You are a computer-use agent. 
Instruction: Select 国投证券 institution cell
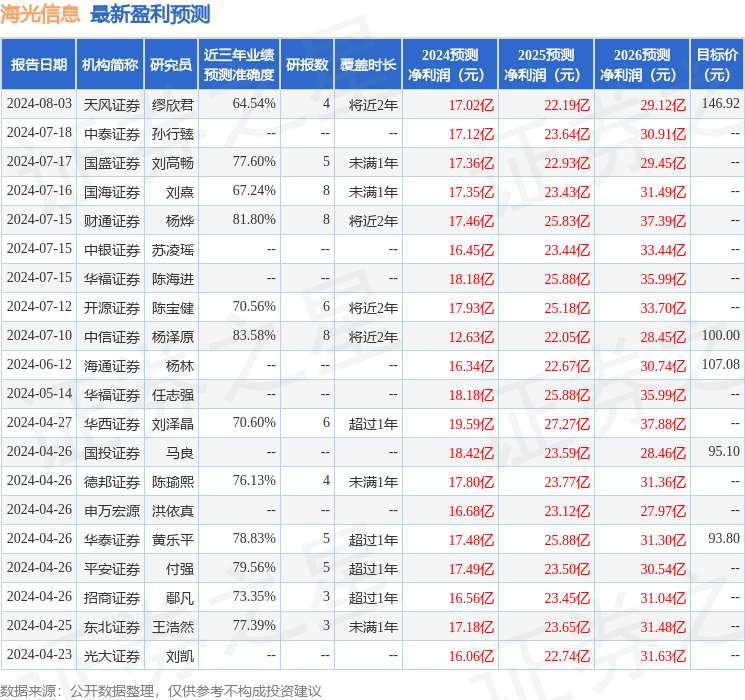tap(112, 453)
